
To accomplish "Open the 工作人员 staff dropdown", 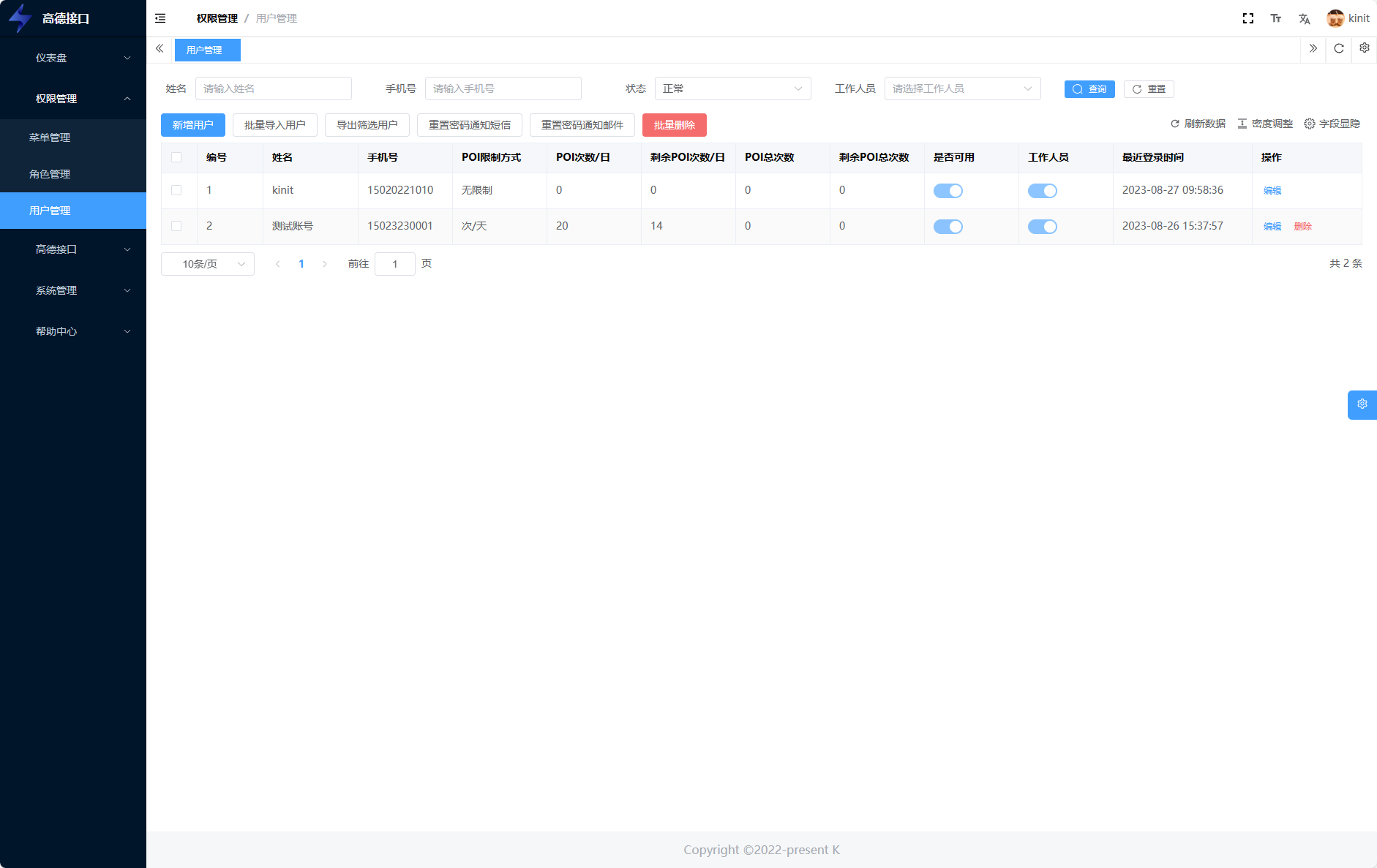I will tap(963, 88).
